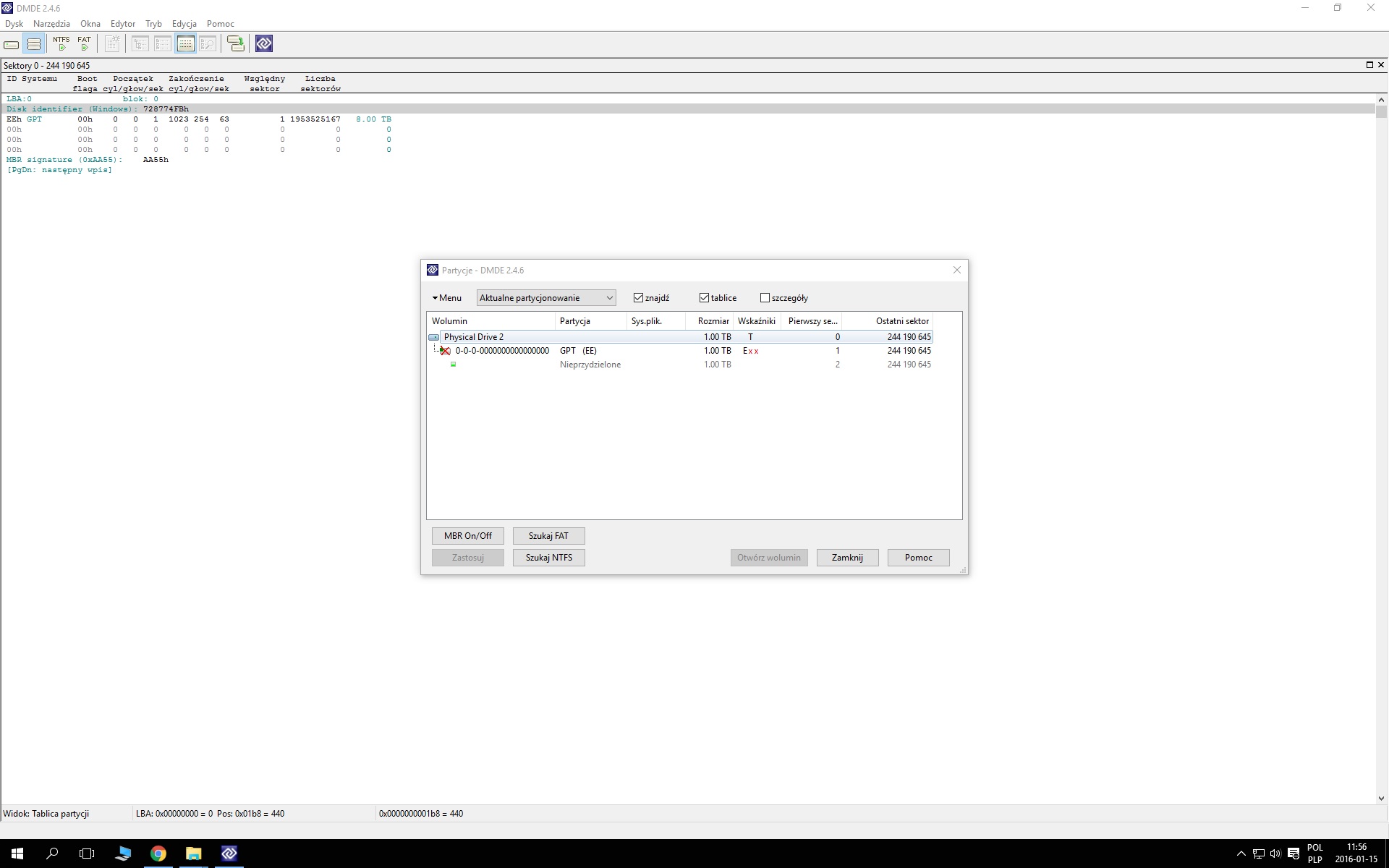Enable the 'szczegóły' checkbox

(765, 298)
